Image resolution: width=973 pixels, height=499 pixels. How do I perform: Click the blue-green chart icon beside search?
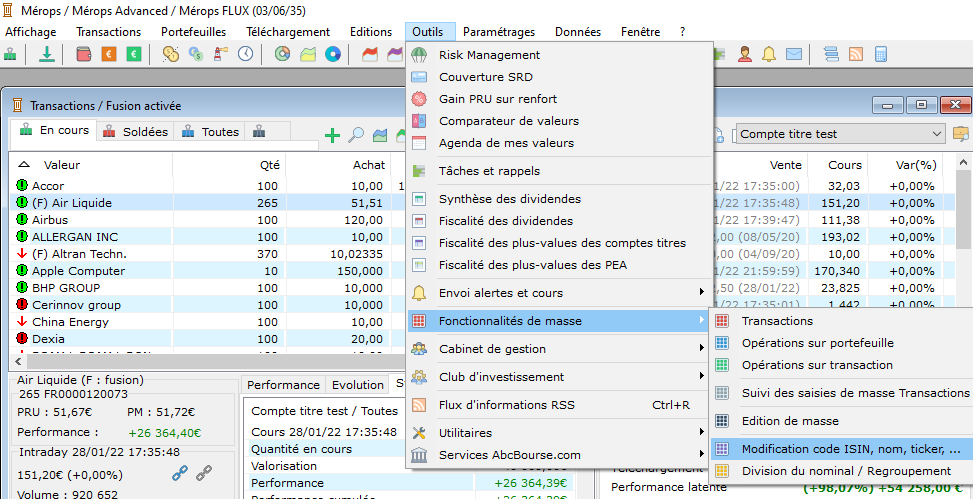(x=380, y=135)
